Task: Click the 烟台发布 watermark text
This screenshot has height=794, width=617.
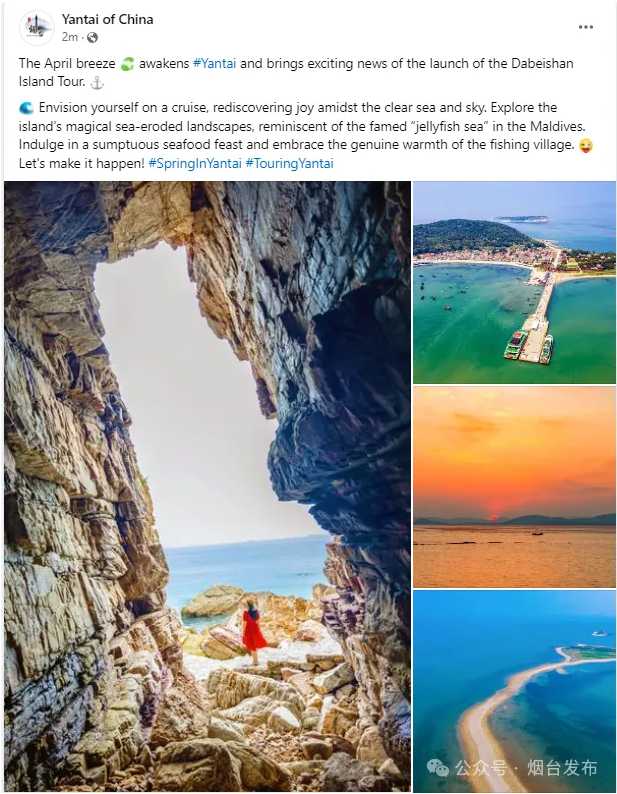Action: [x=562, y=768]
